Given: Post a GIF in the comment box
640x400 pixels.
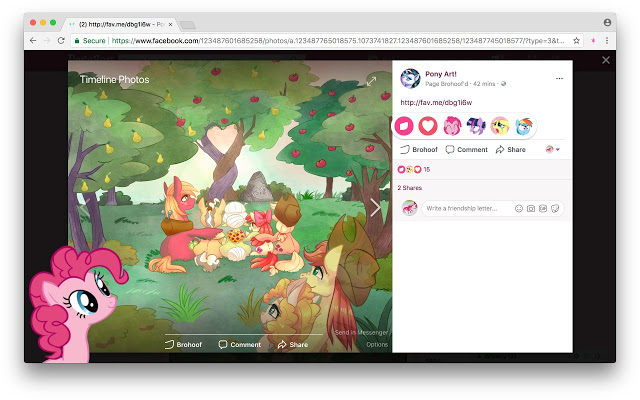Looking at the screenshot, I should (542, 209).
